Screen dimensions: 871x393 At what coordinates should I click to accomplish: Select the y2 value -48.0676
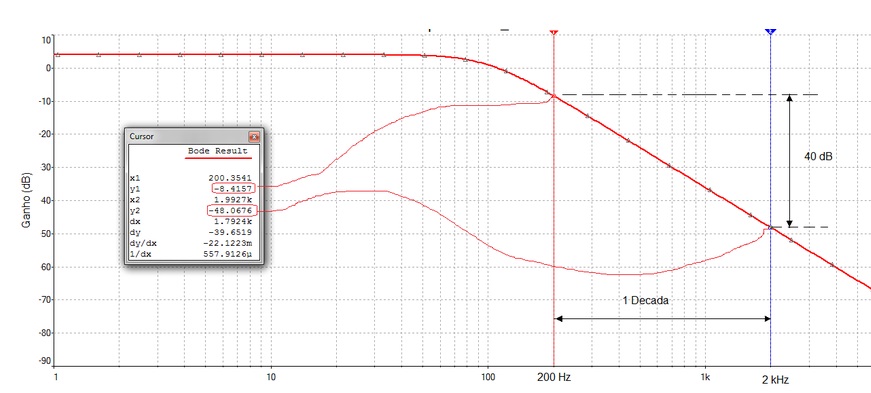(231, 211)
